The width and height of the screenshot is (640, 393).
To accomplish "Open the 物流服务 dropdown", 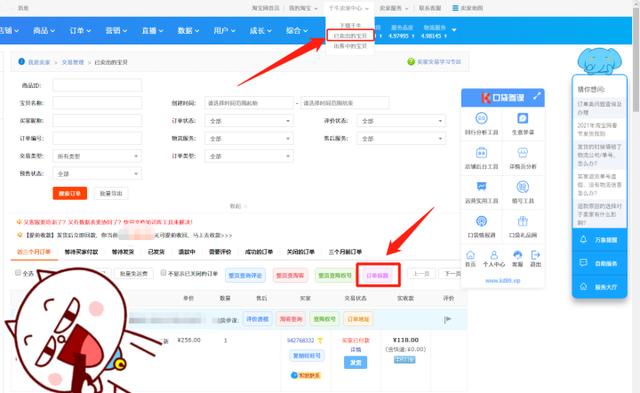I will click(x=249, y=139).
